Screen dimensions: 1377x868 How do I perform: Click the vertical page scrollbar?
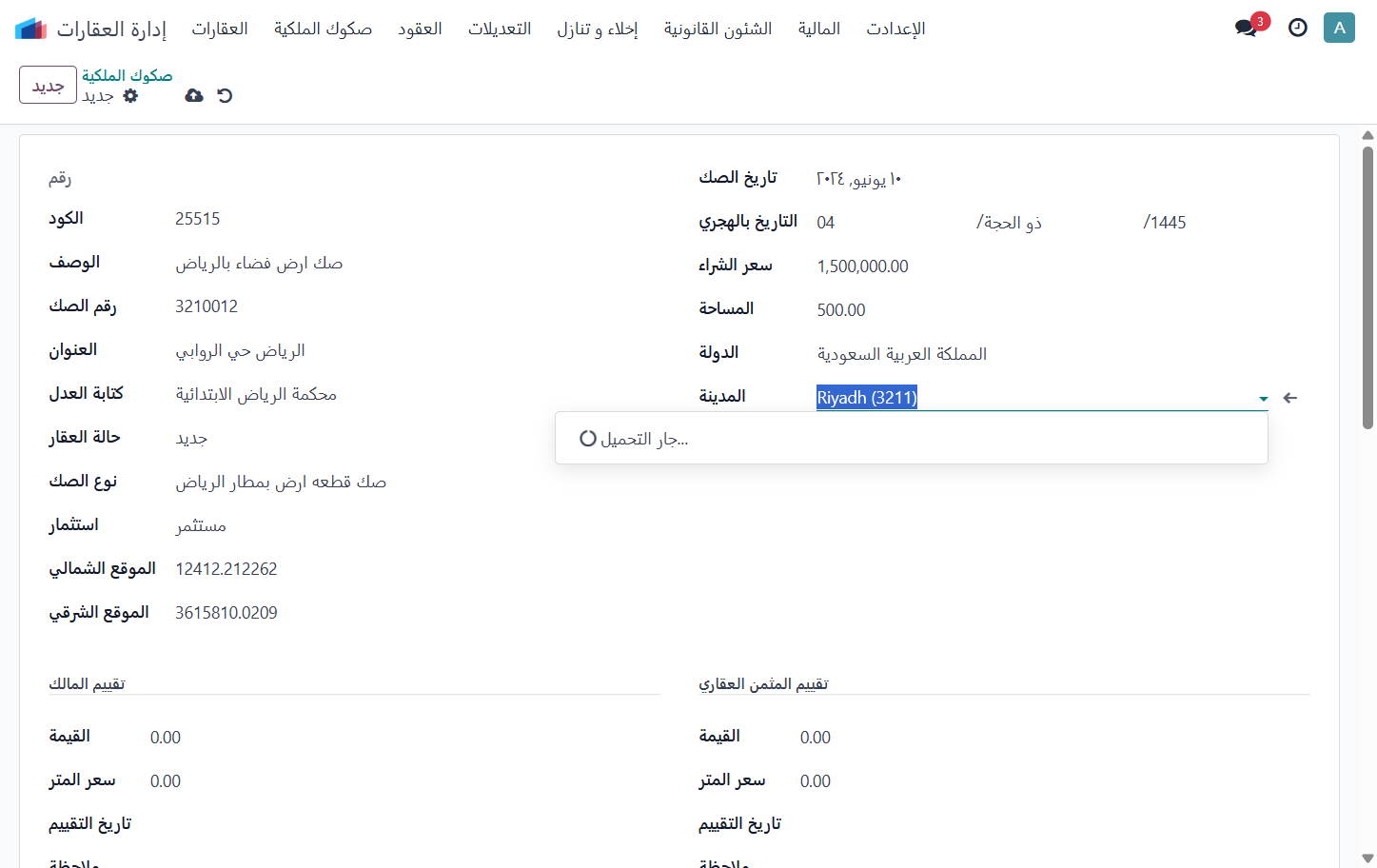1367,287
